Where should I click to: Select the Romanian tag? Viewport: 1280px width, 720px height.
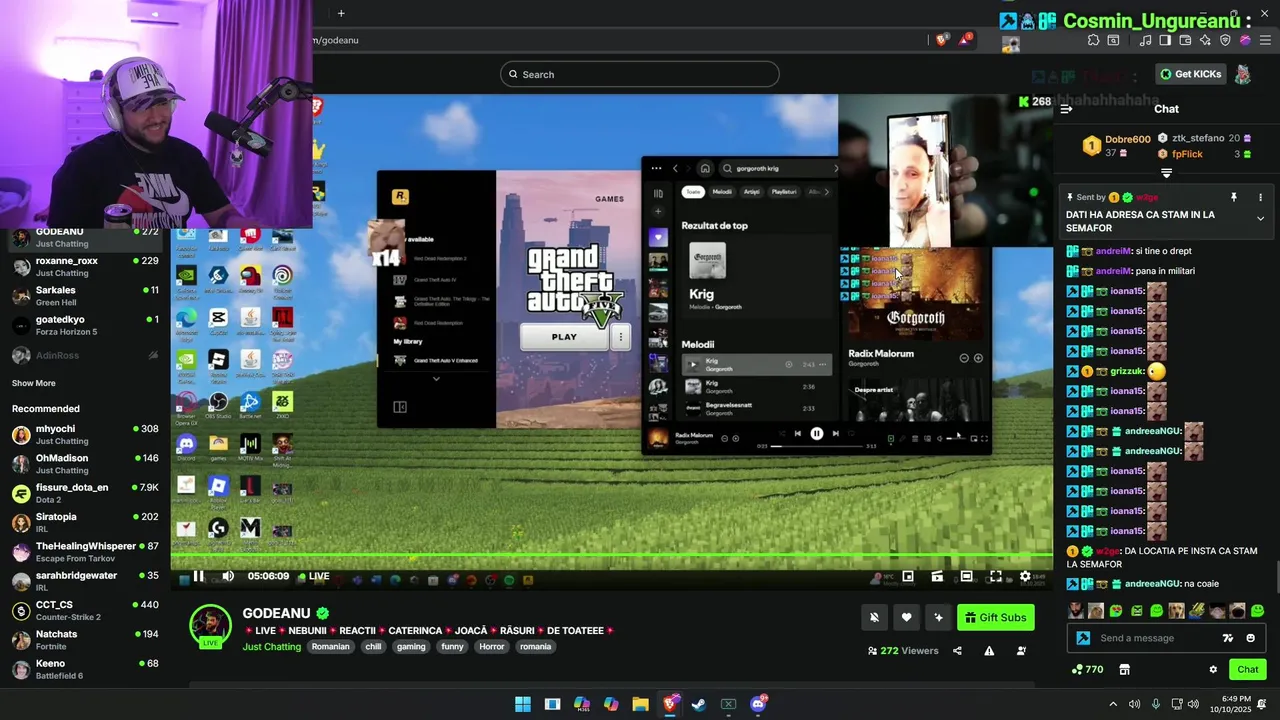[x=330, y=647]
